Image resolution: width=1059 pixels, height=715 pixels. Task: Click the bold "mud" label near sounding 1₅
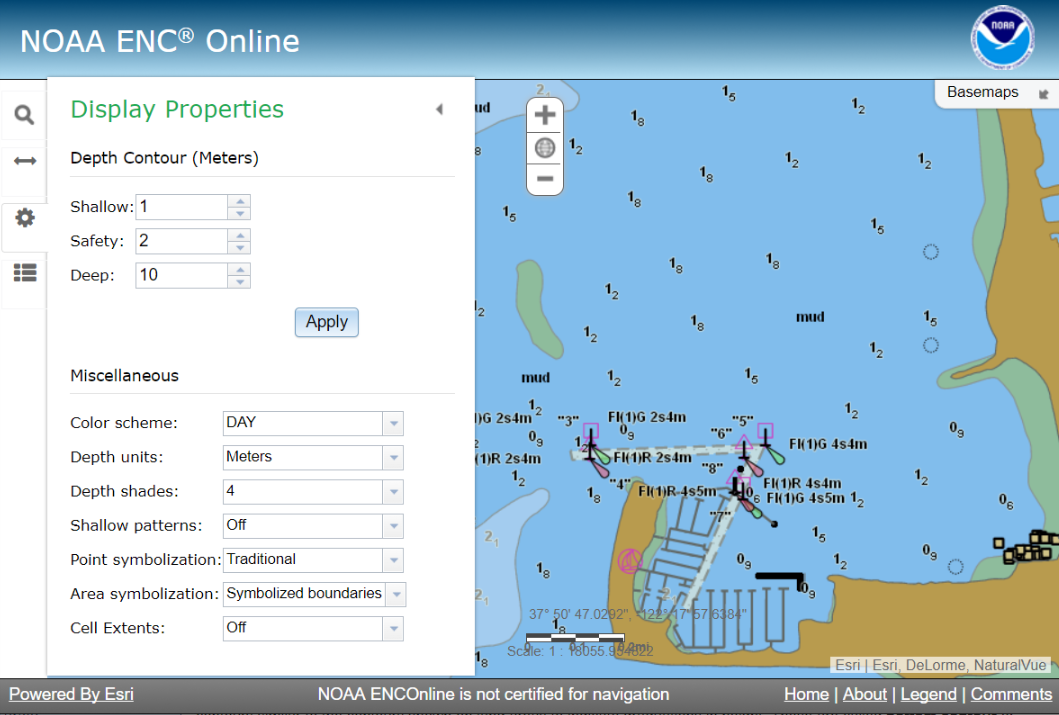[x=810, y=317]
